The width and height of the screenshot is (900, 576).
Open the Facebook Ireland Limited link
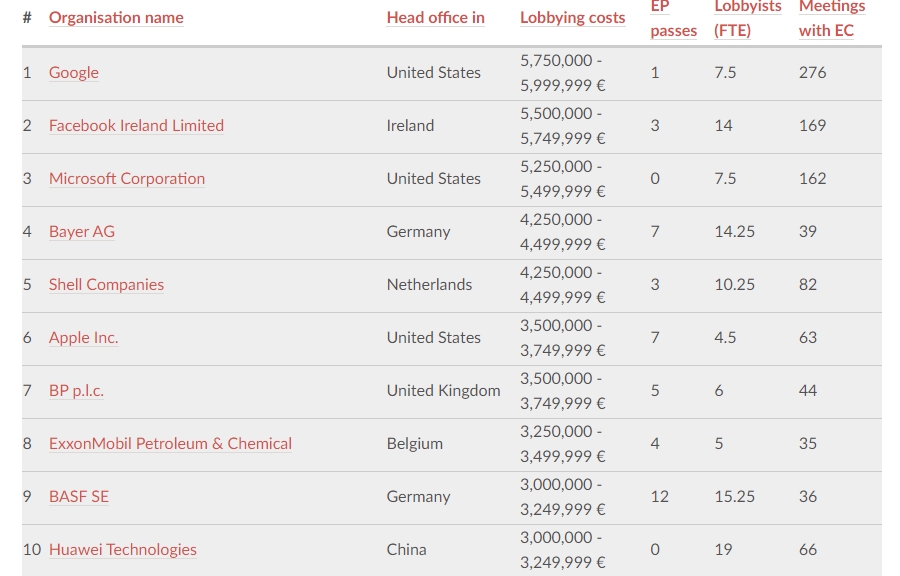tap(136, 126)
